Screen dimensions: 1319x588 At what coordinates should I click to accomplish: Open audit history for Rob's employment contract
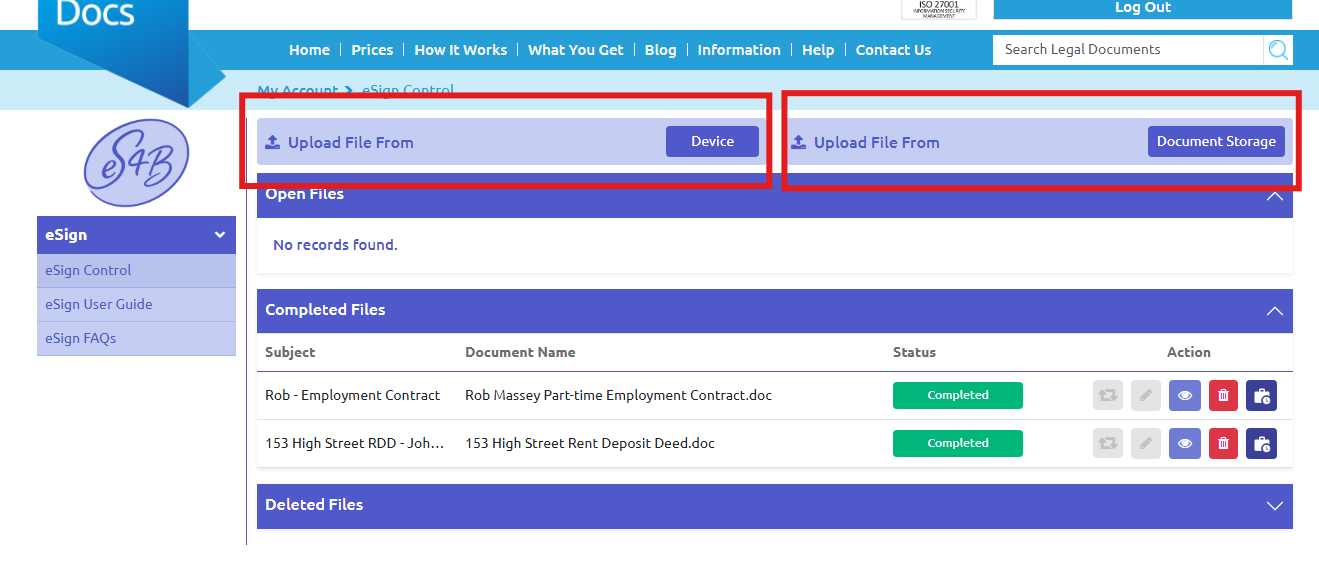point(1261,395)
